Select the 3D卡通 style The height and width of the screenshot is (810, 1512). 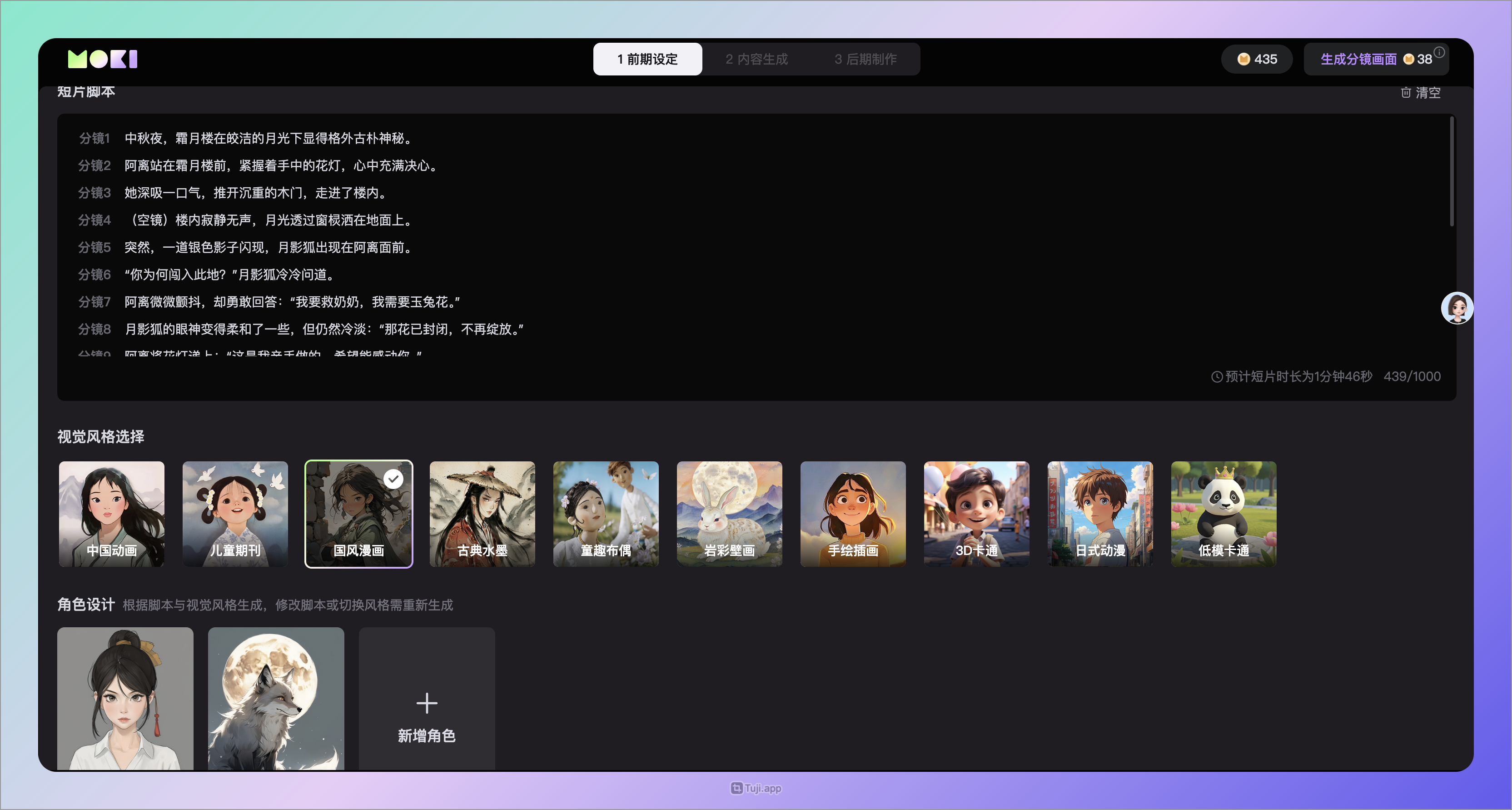pos(977,514)
